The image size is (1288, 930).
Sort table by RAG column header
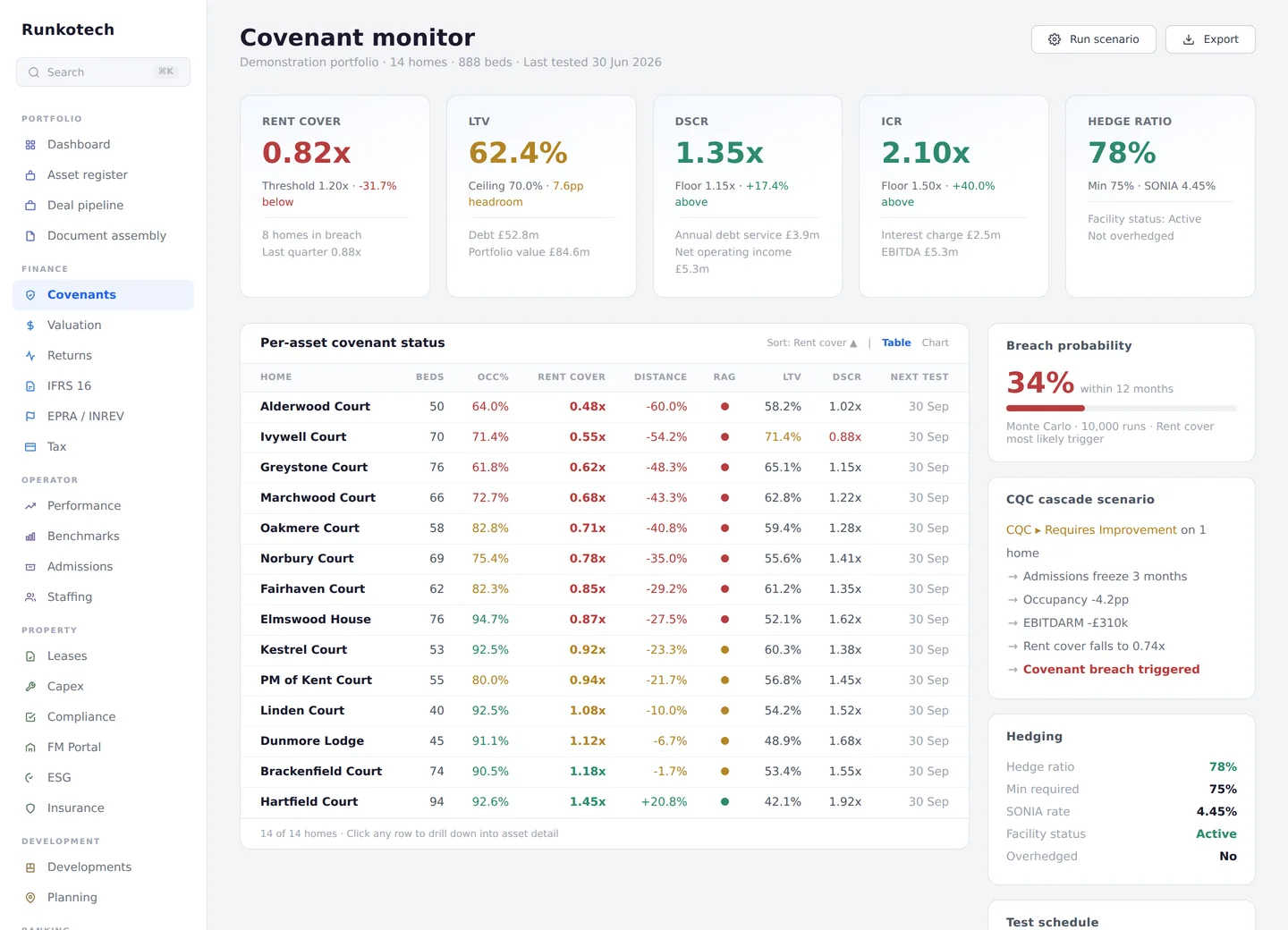(724, 377)
